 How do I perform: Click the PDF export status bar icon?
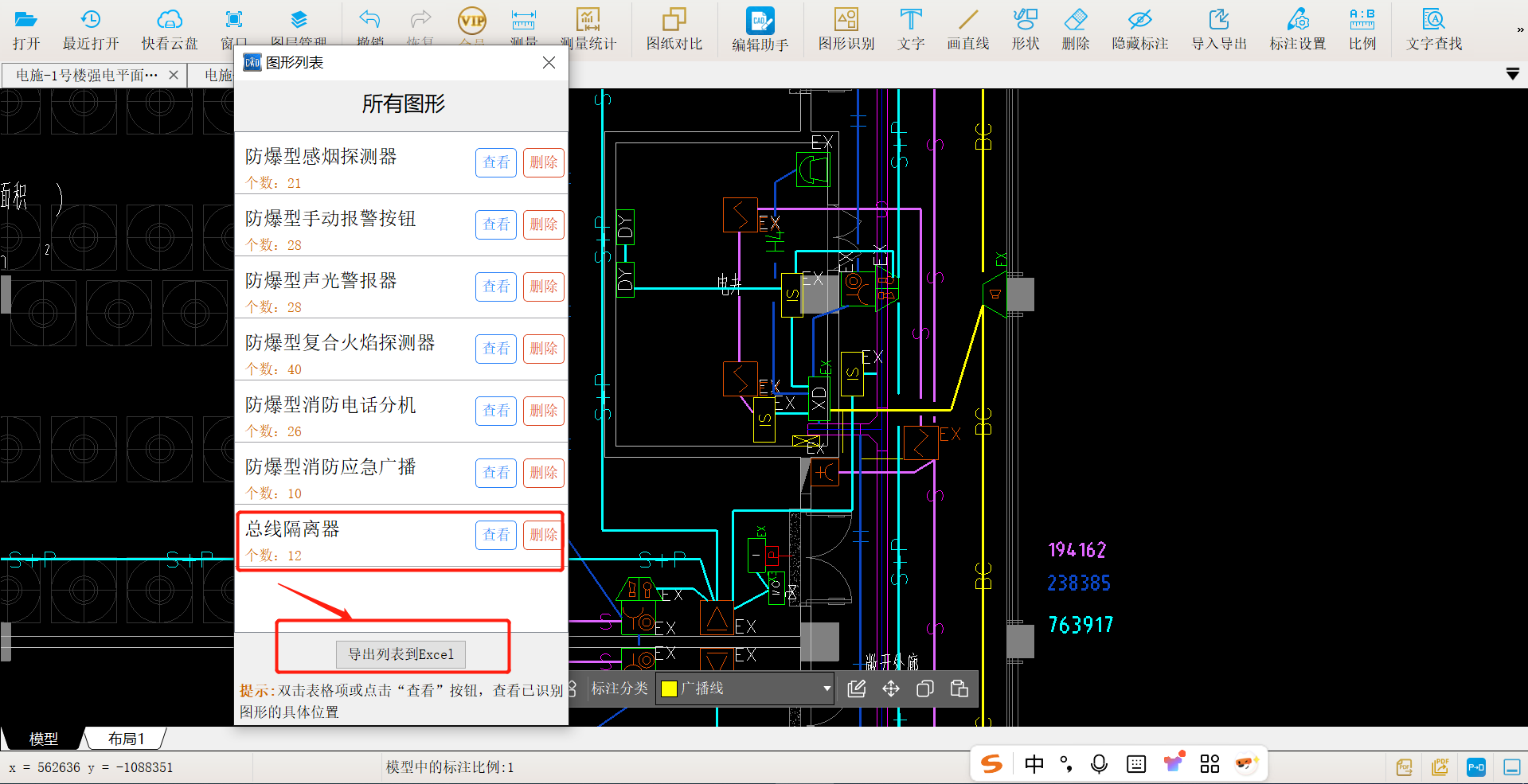1405,767
